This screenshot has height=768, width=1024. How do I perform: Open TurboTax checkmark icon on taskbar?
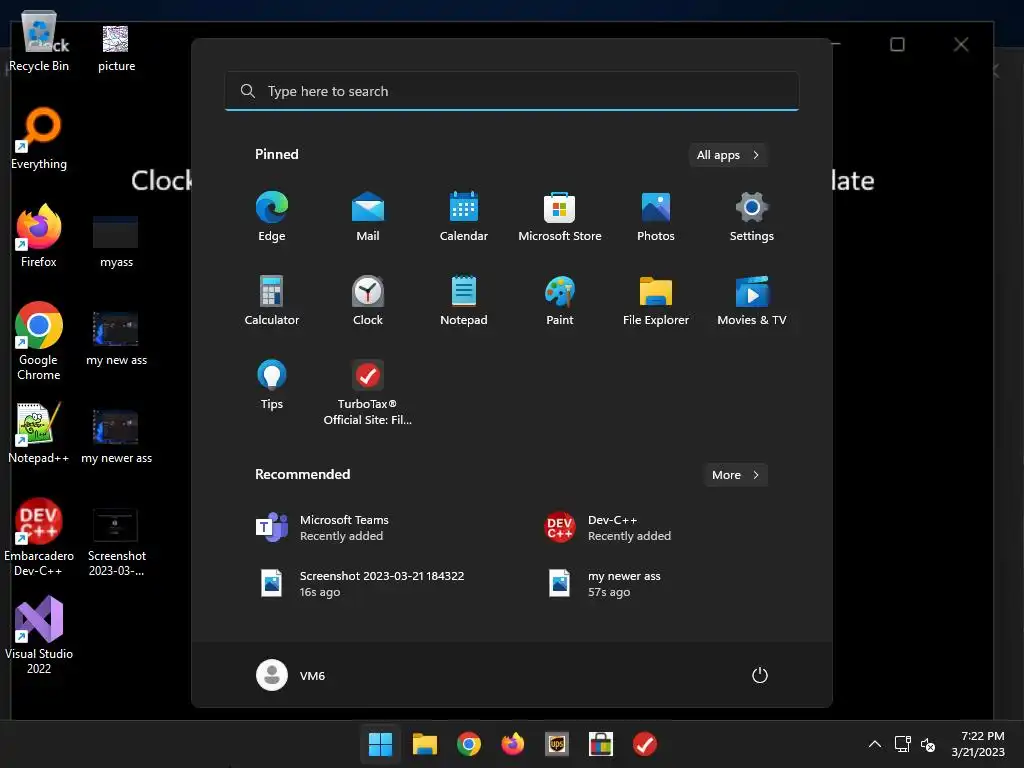click(x=645, y=744)
